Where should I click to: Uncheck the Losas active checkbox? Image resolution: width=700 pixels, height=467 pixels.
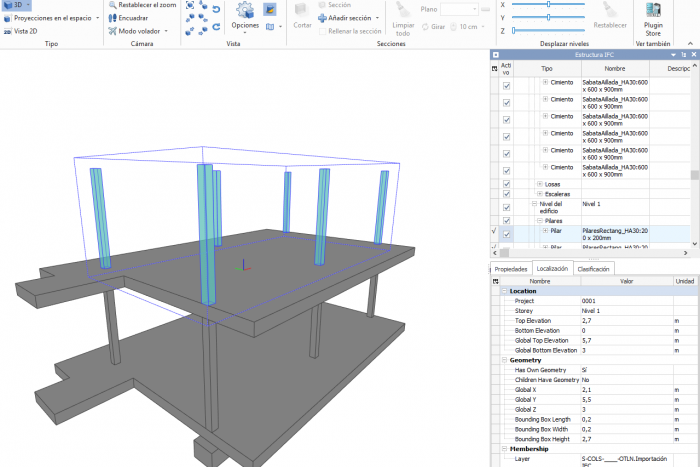coord(506,184)
